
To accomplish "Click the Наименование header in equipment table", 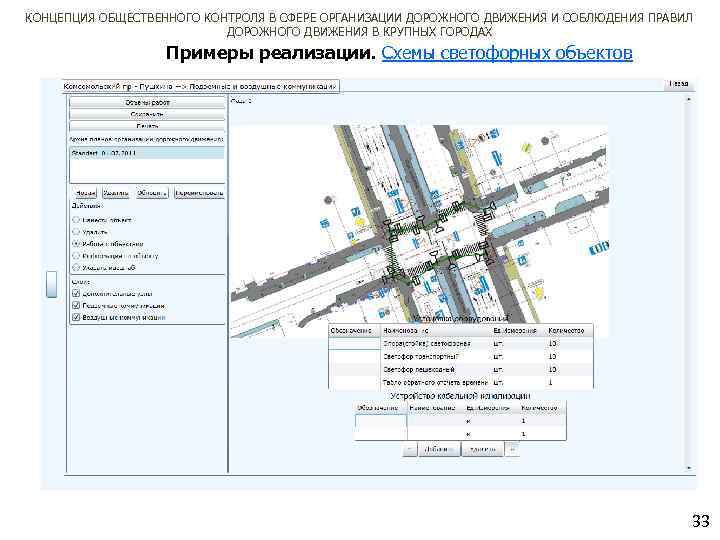I will 435,331.
